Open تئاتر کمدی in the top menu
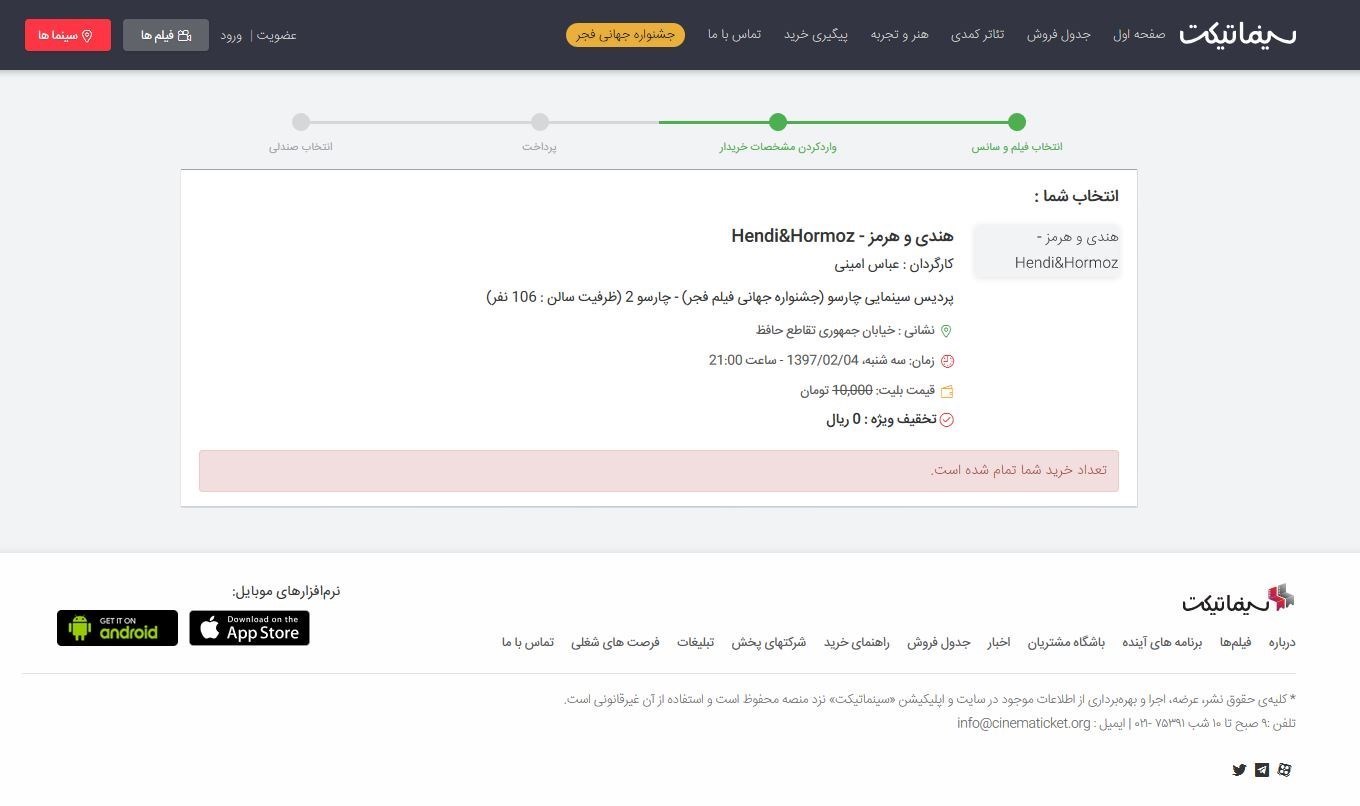1360x806 pixels. pyautogui.click(x=977, y=35)
